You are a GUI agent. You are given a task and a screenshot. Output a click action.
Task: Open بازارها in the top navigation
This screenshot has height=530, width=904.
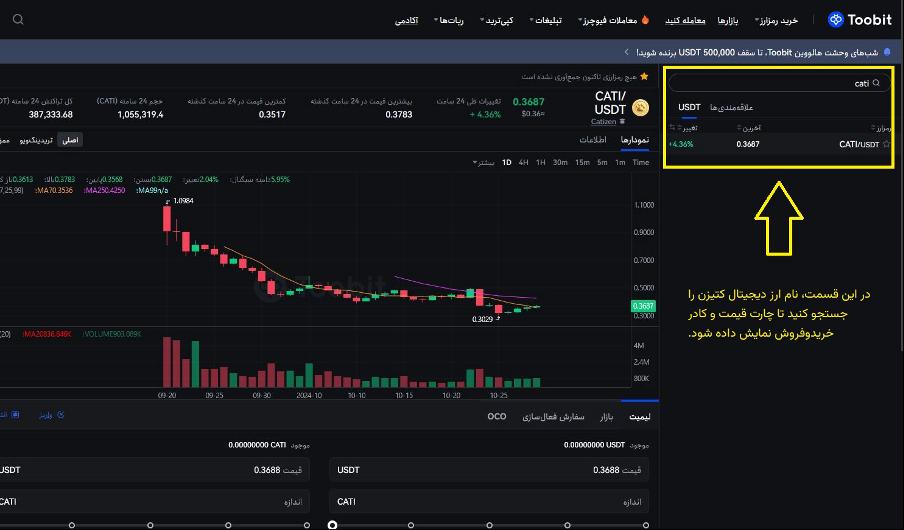(728, 21)
